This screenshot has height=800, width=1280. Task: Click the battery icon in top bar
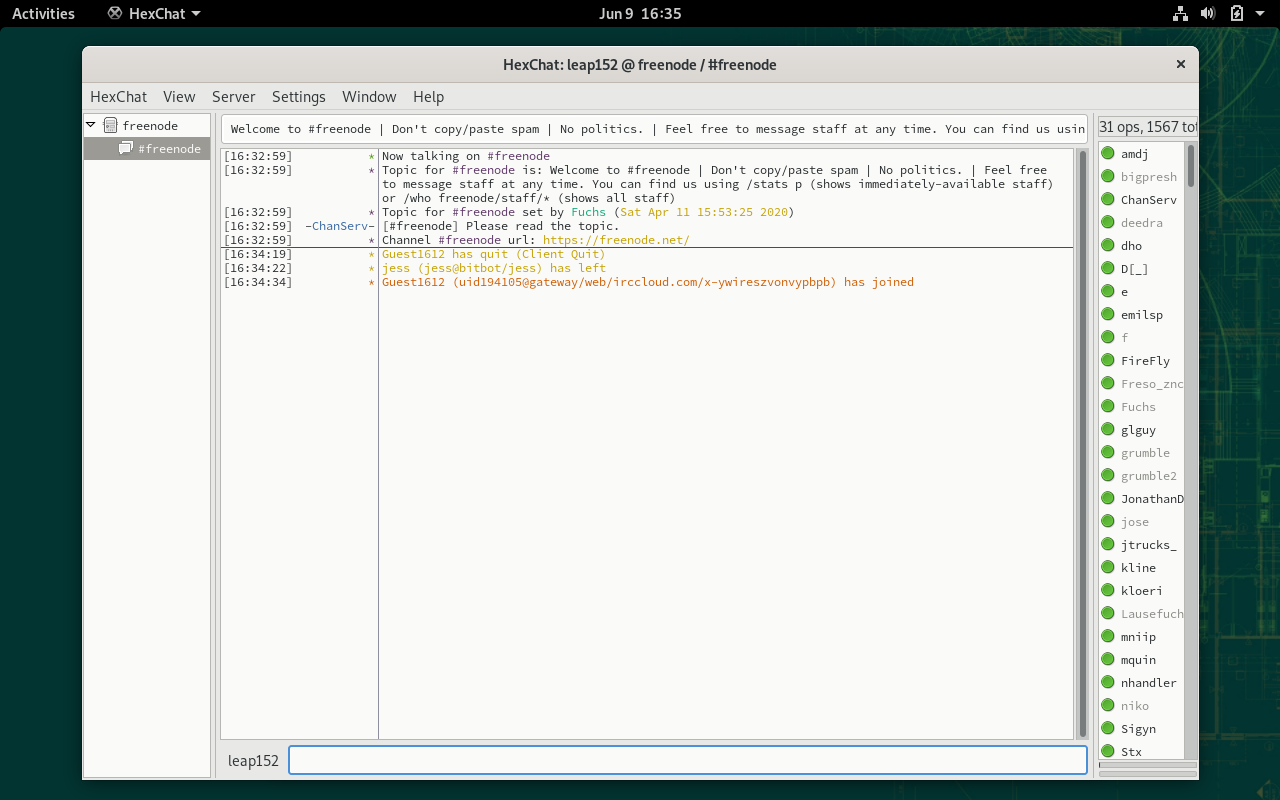(1236, 14)
